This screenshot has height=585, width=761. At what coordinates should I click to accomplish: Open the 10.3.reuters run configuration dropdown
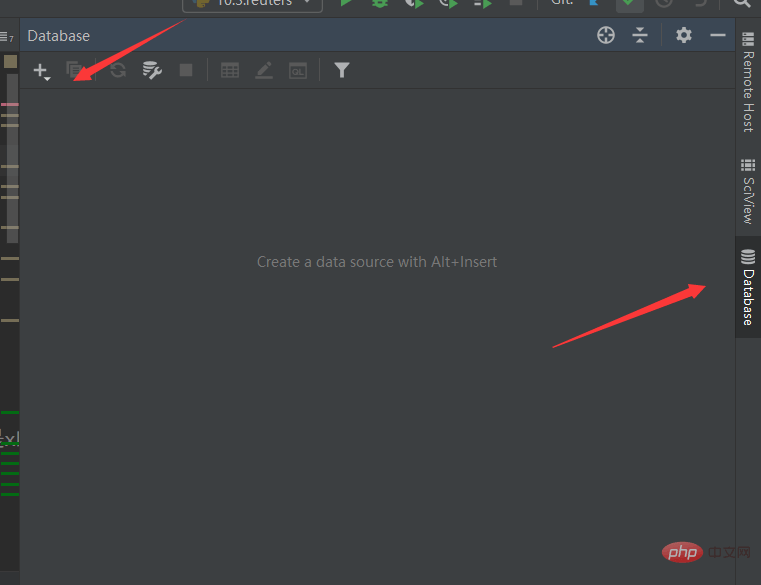click(252, 4)
